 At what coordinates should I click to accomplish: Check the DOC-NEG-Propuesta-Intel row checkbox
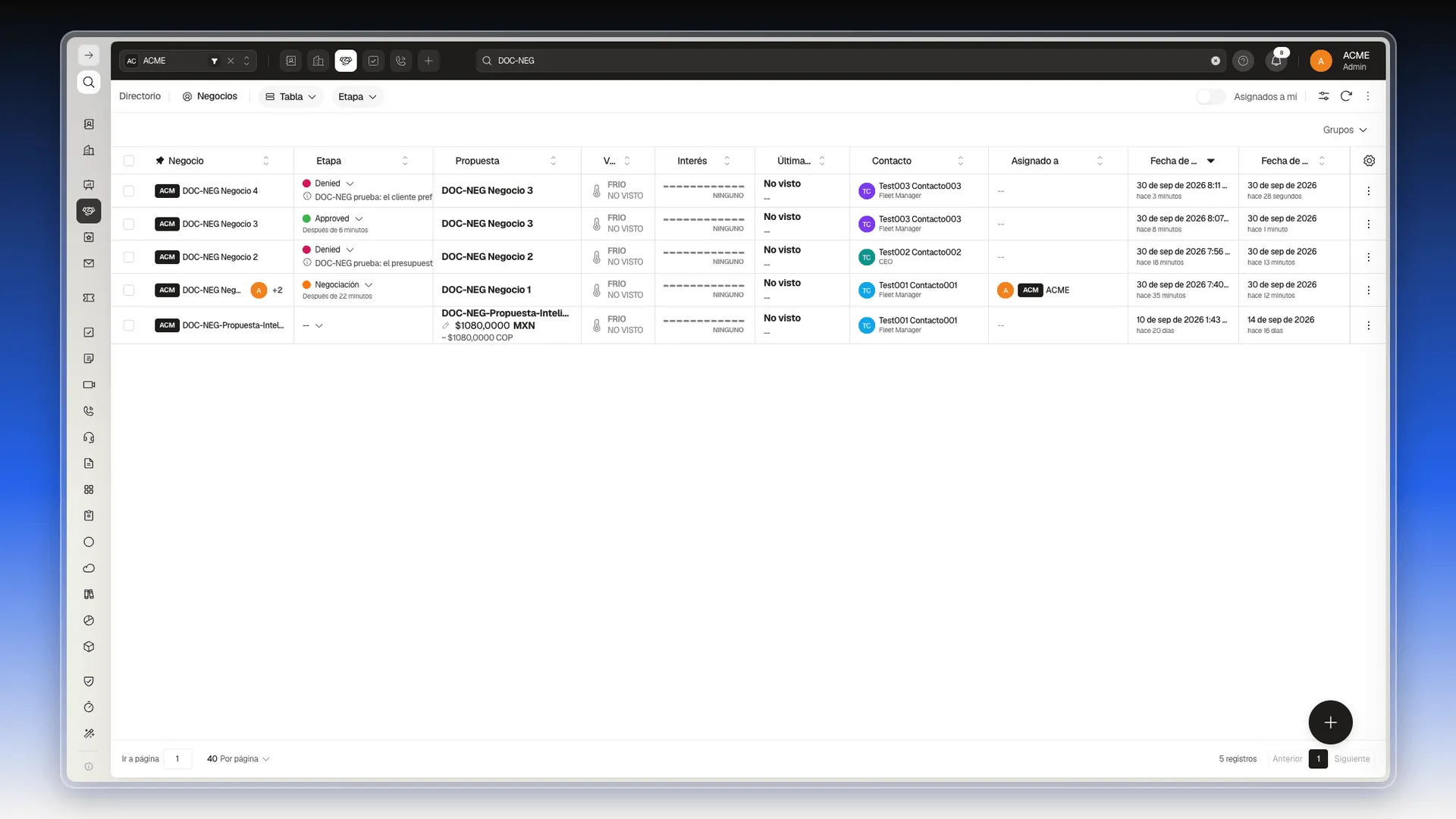129,325
